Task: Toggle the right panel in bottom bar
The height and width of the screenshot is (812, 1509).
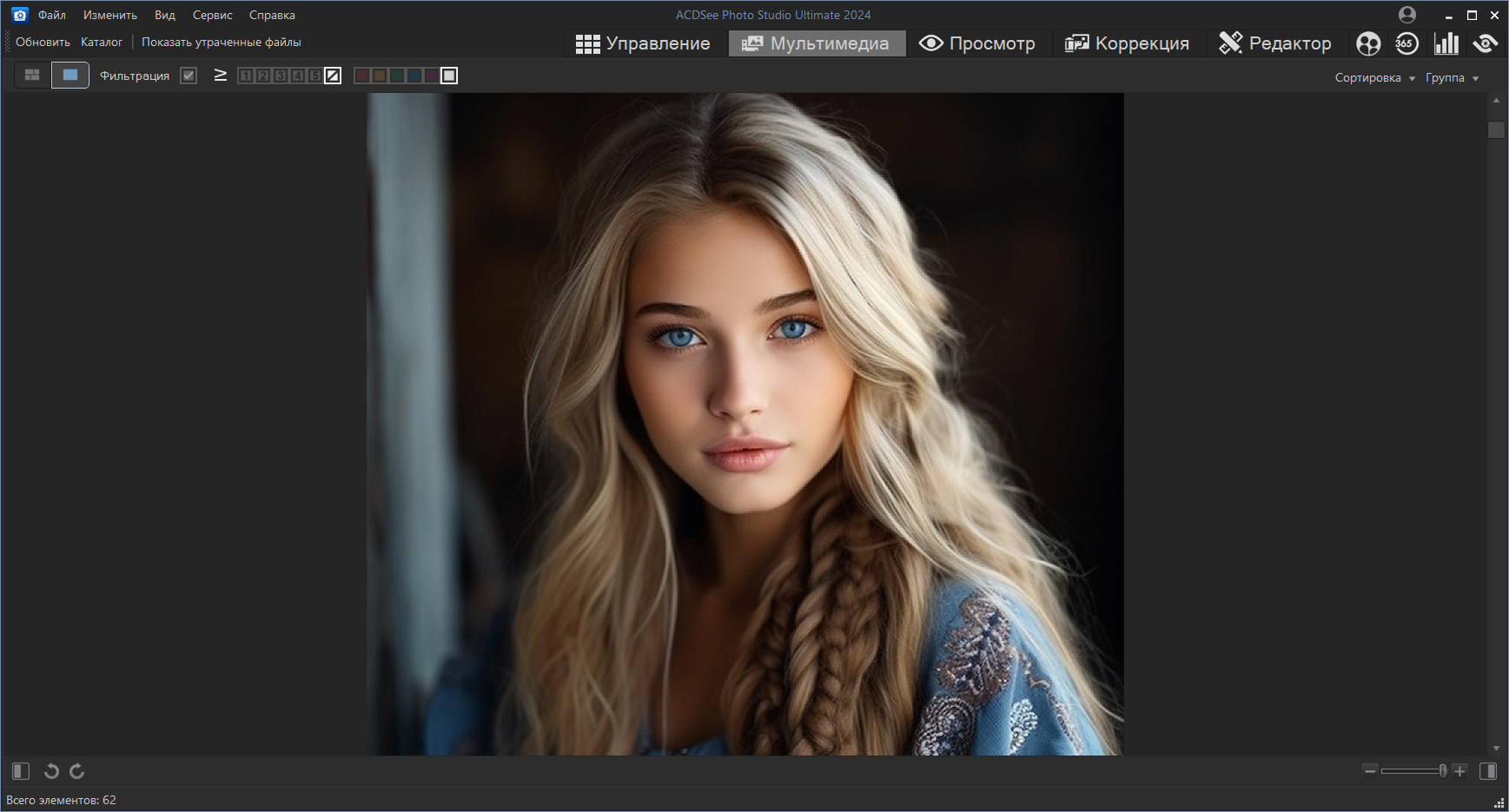Action: (1488, 771)
